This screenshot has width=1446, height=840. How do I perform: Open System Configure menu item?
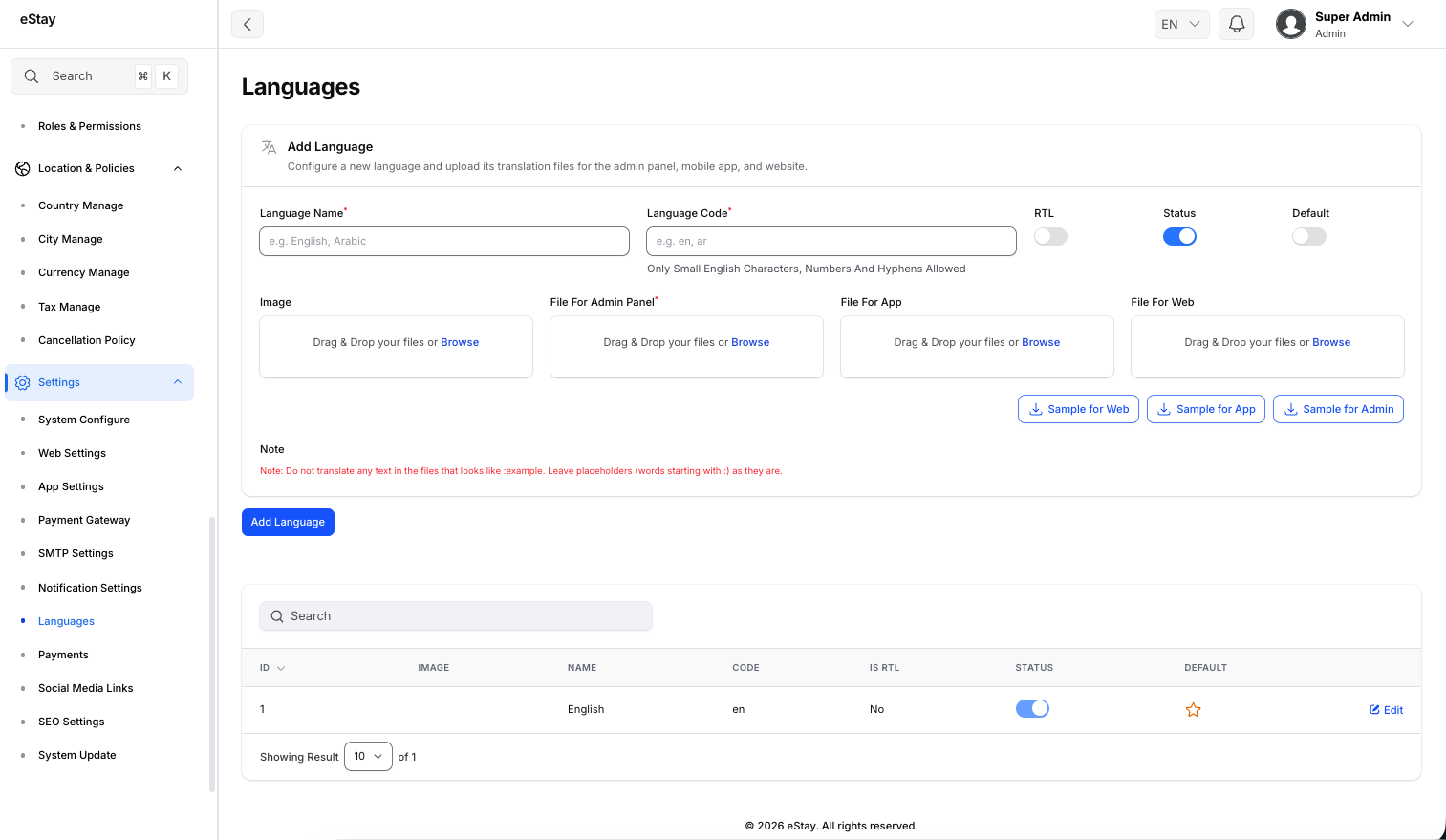click(84, 420)
